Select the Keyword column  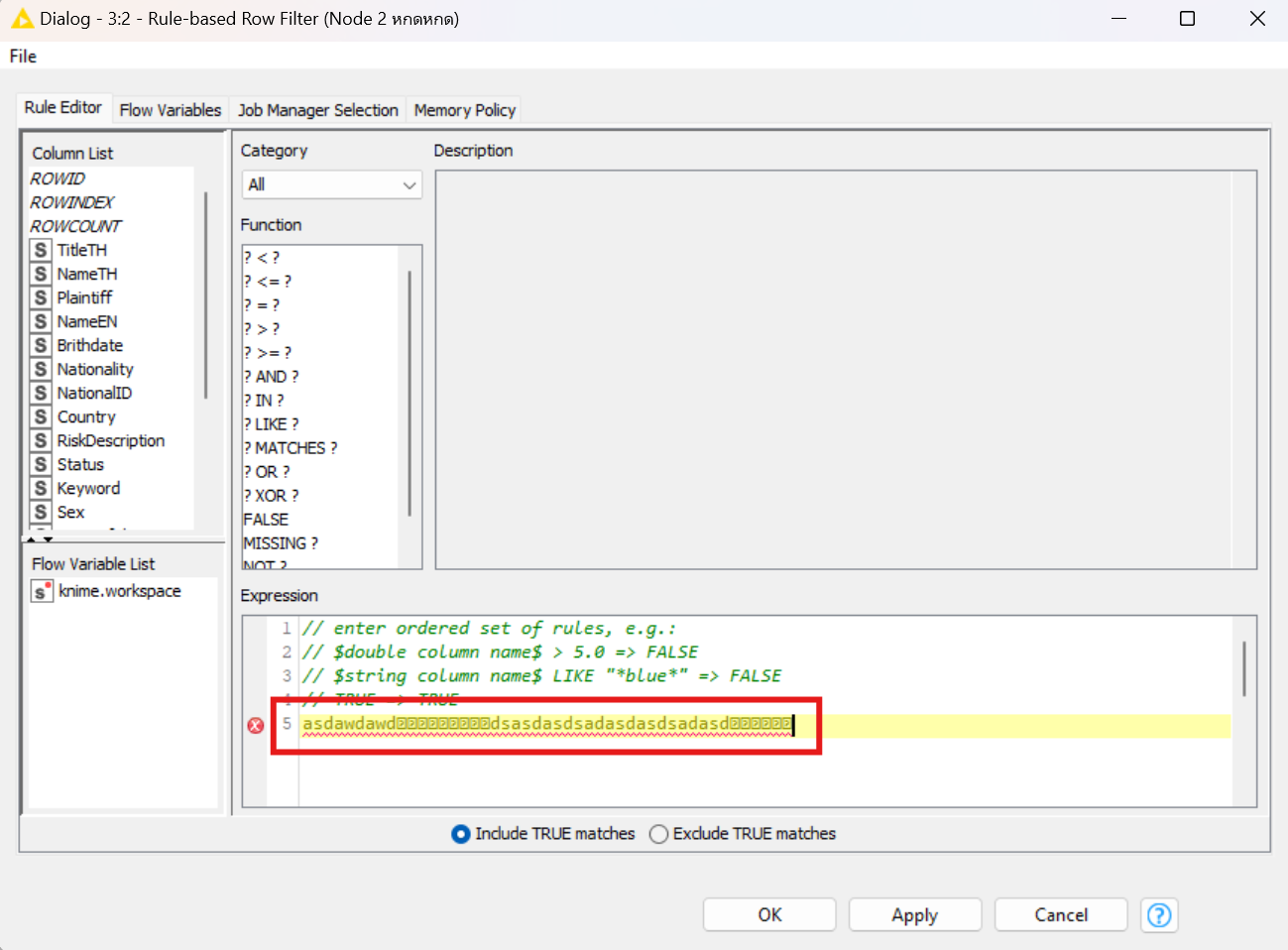click(x=88, y=488)
